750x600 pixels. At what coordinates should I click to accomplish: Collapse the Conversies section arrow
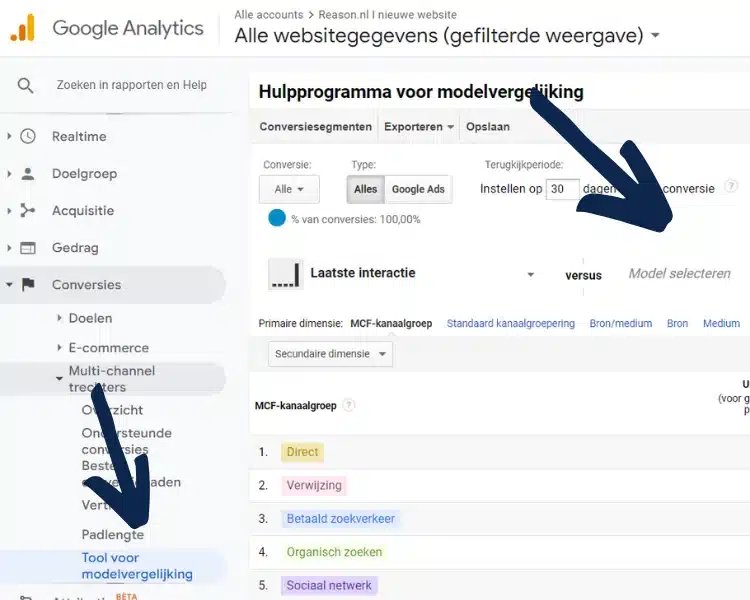click(x=9, y=285)
